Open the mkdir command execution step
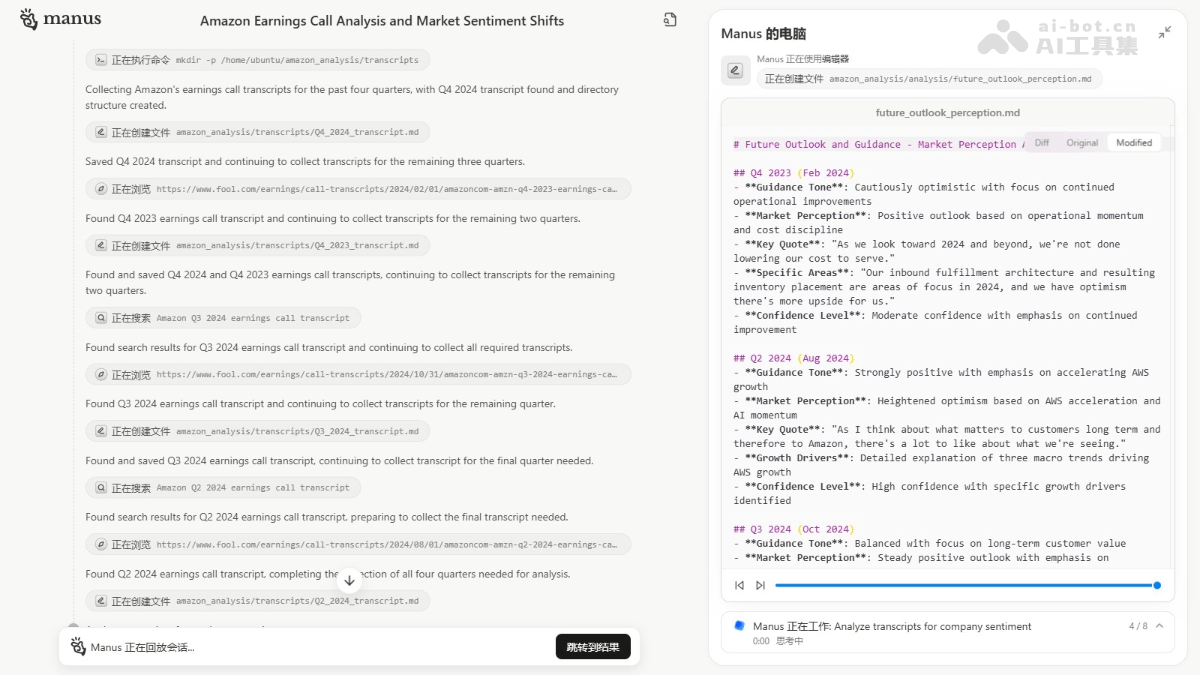Screen dimensions: 1200x675 click(257, 60)
